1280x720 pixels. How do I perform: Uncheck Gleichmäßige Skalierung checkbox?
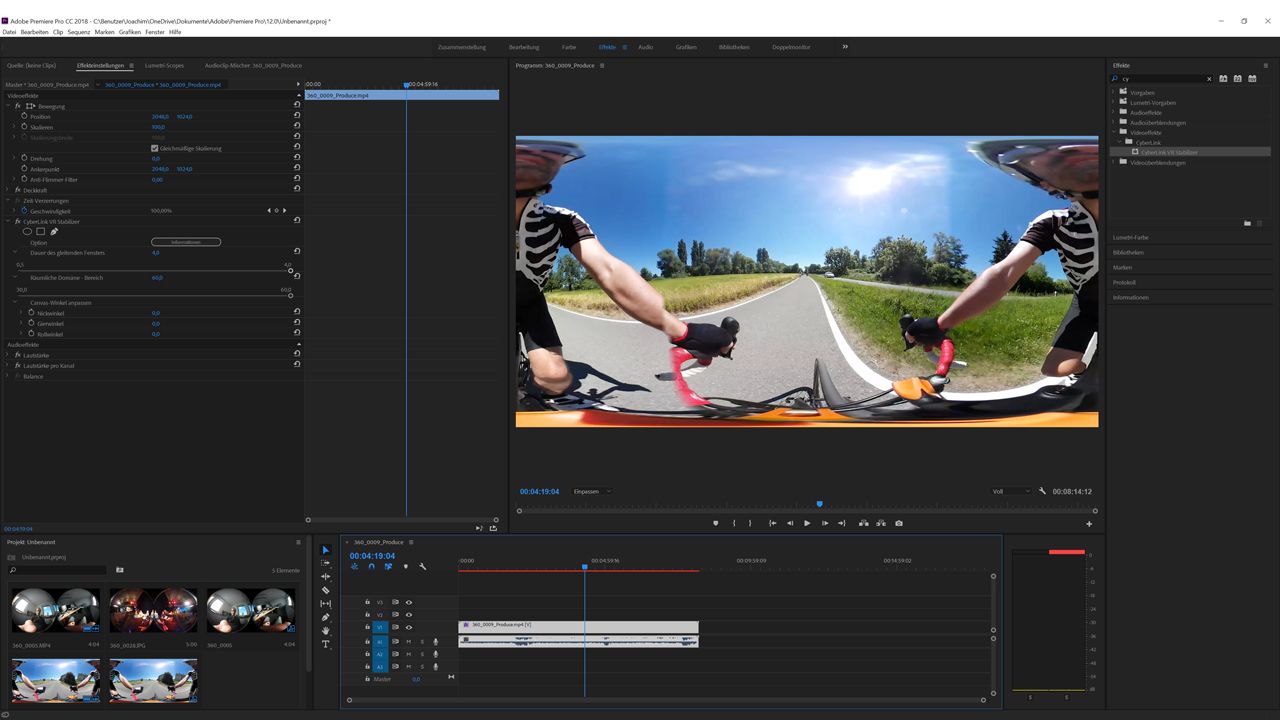154,148
